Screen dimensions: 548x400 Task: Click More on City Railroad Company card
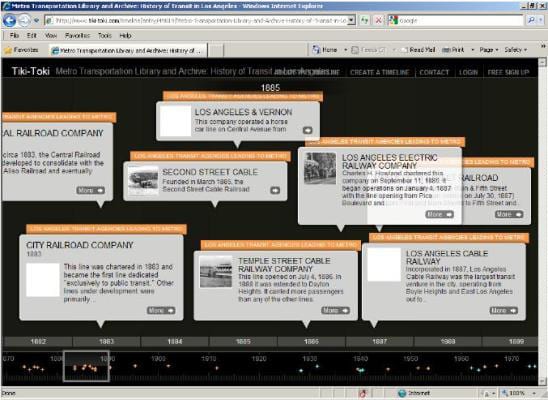click(x=161, y=311)
